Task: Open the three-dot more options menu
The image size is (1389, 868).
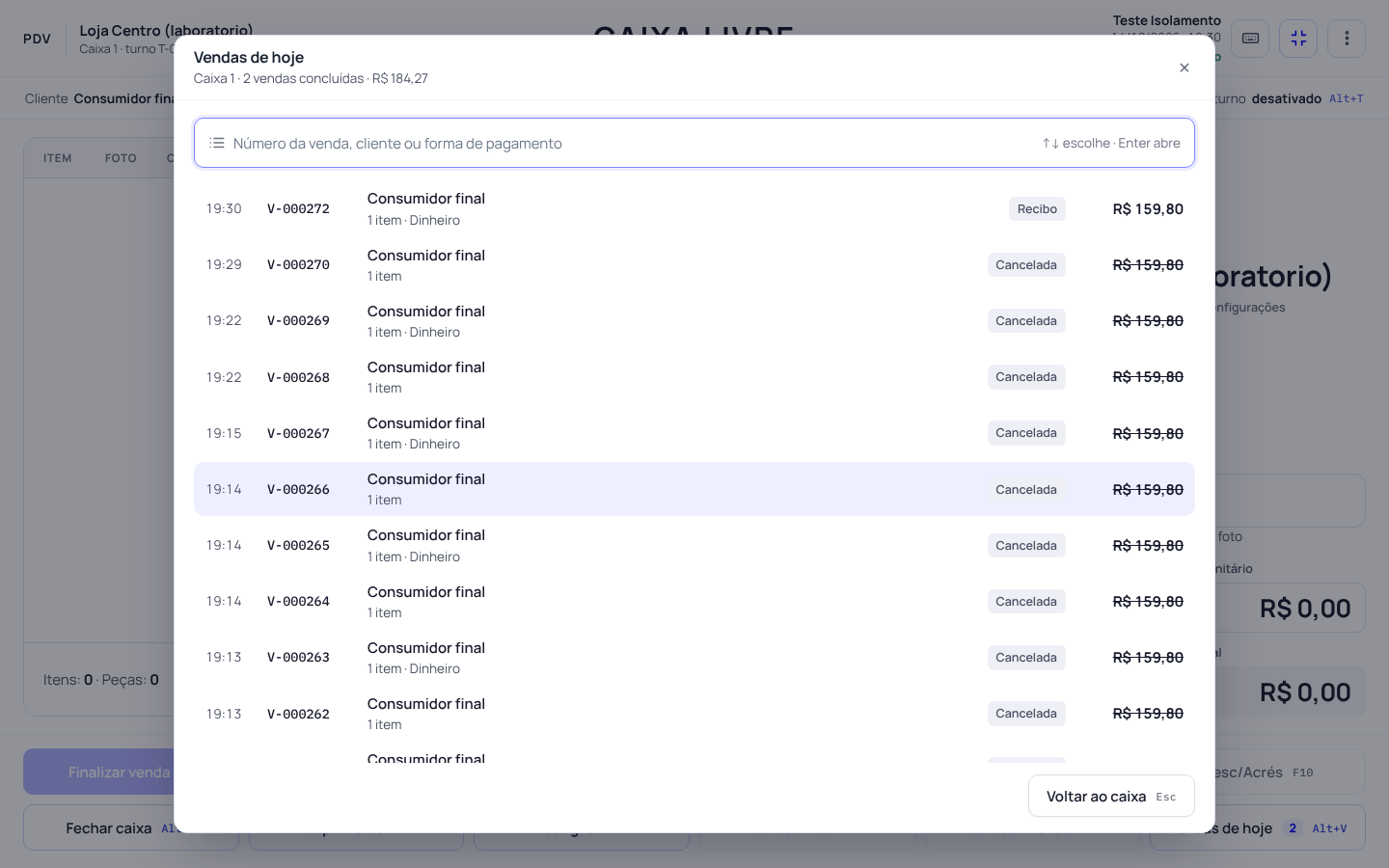Action: click(x=1347, y=39)
